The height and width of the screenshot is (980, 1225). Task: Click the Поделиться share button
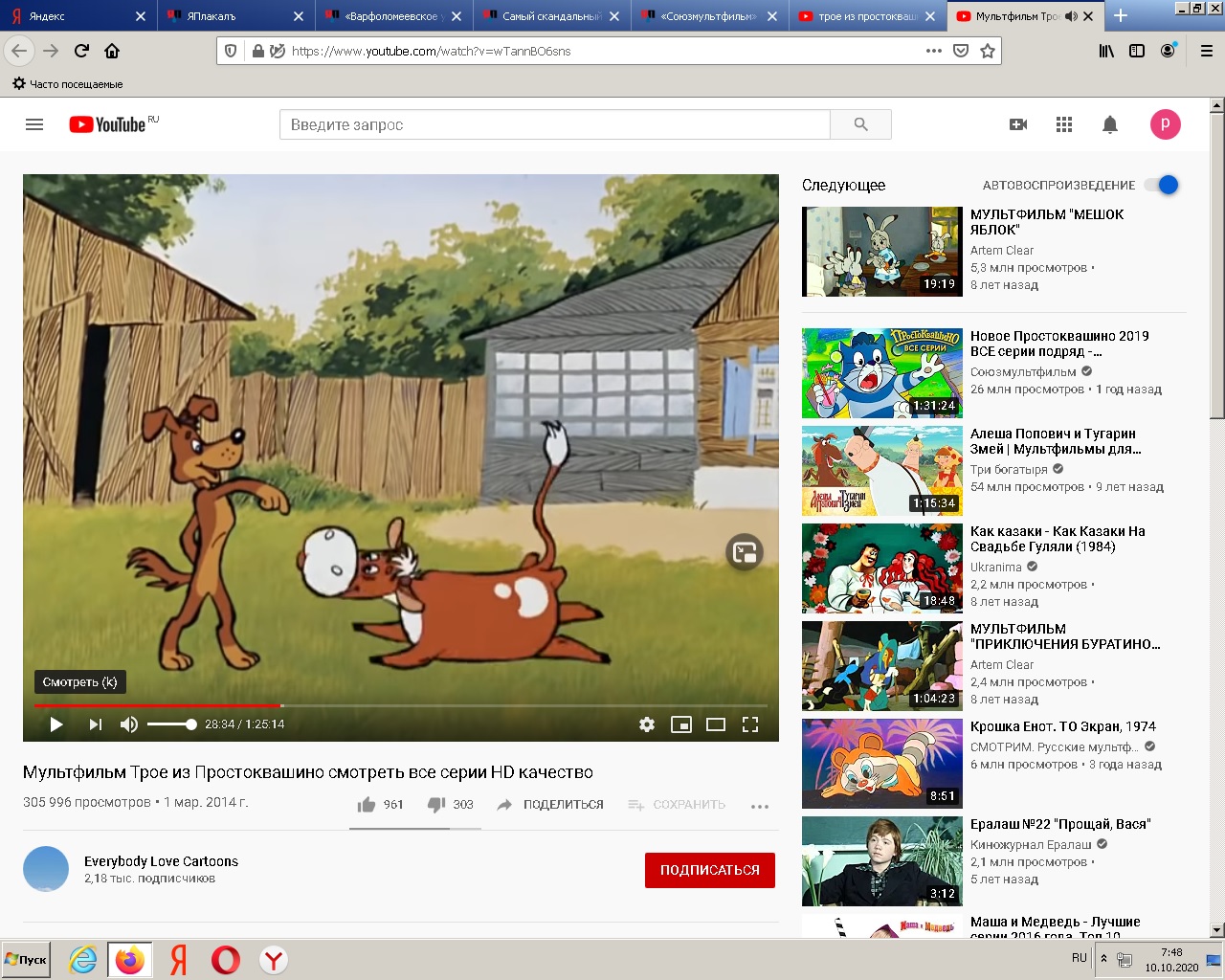click(x=550, y=805)
